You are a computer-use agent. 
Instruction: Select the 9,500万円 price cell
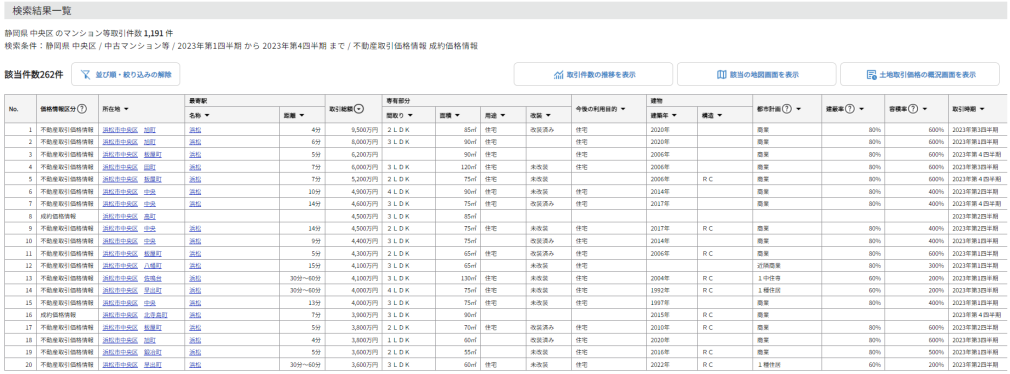354,129
